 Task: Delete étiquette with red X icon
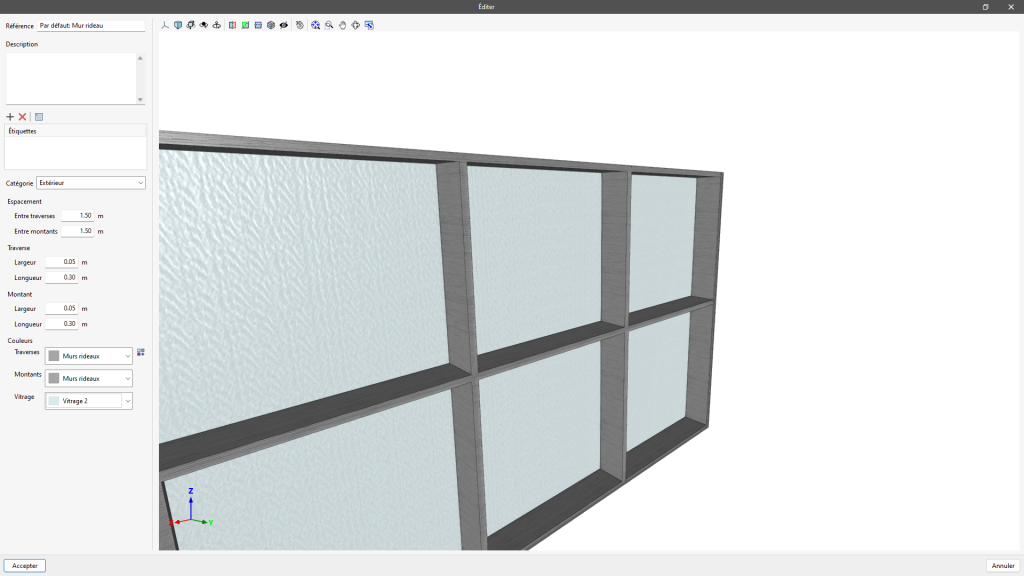22,117
